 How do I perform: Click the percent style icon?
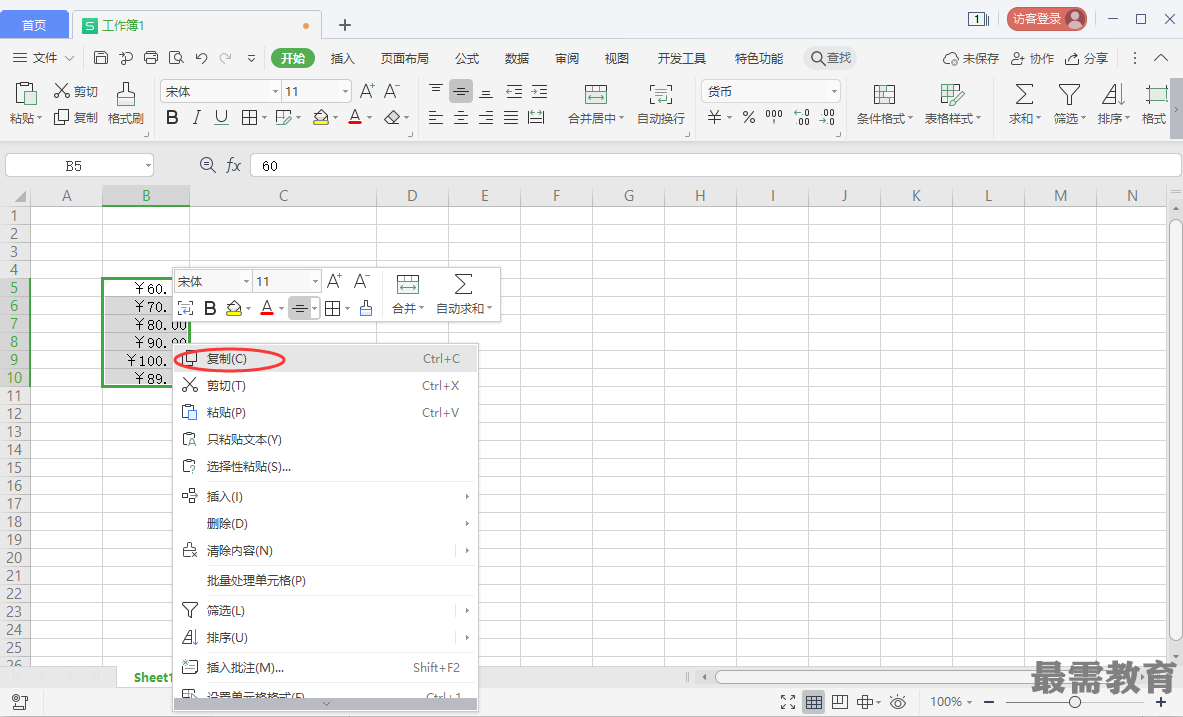pyautogui.click(x=748, y=117)
